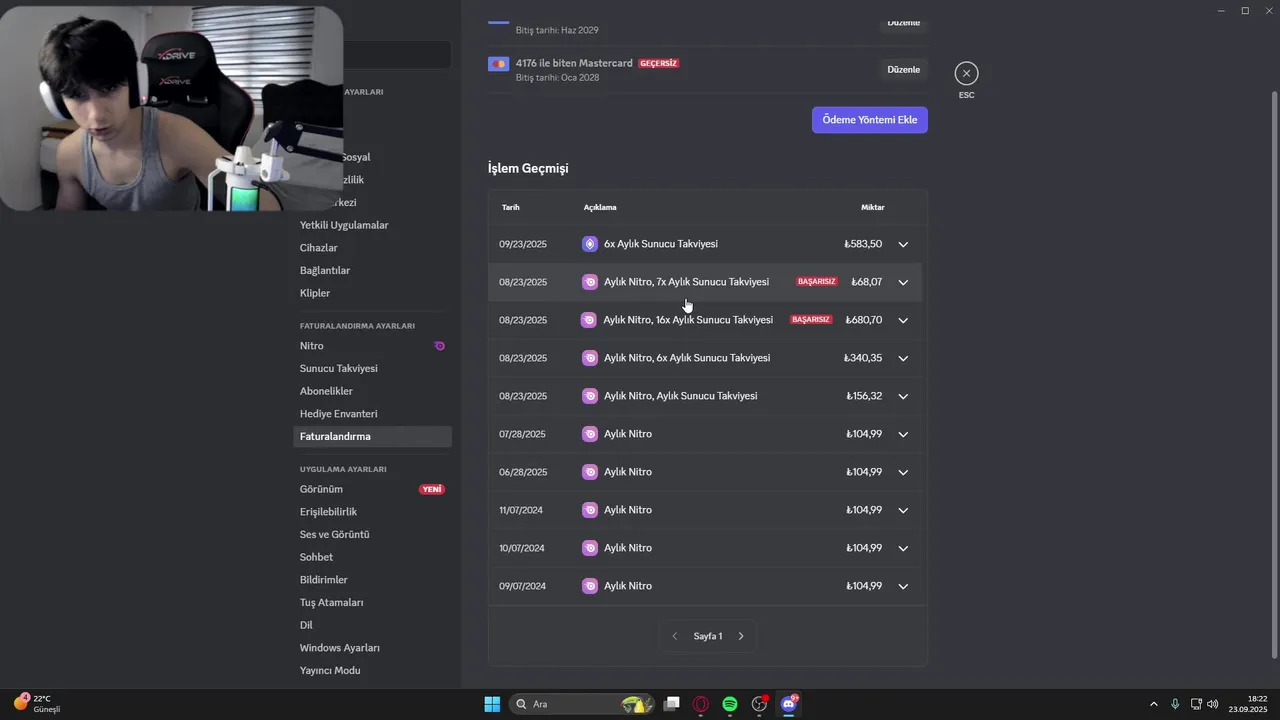Click the Nitro icon on the 11/07/2024 row
1280x720 pixels.
point(590,510)
